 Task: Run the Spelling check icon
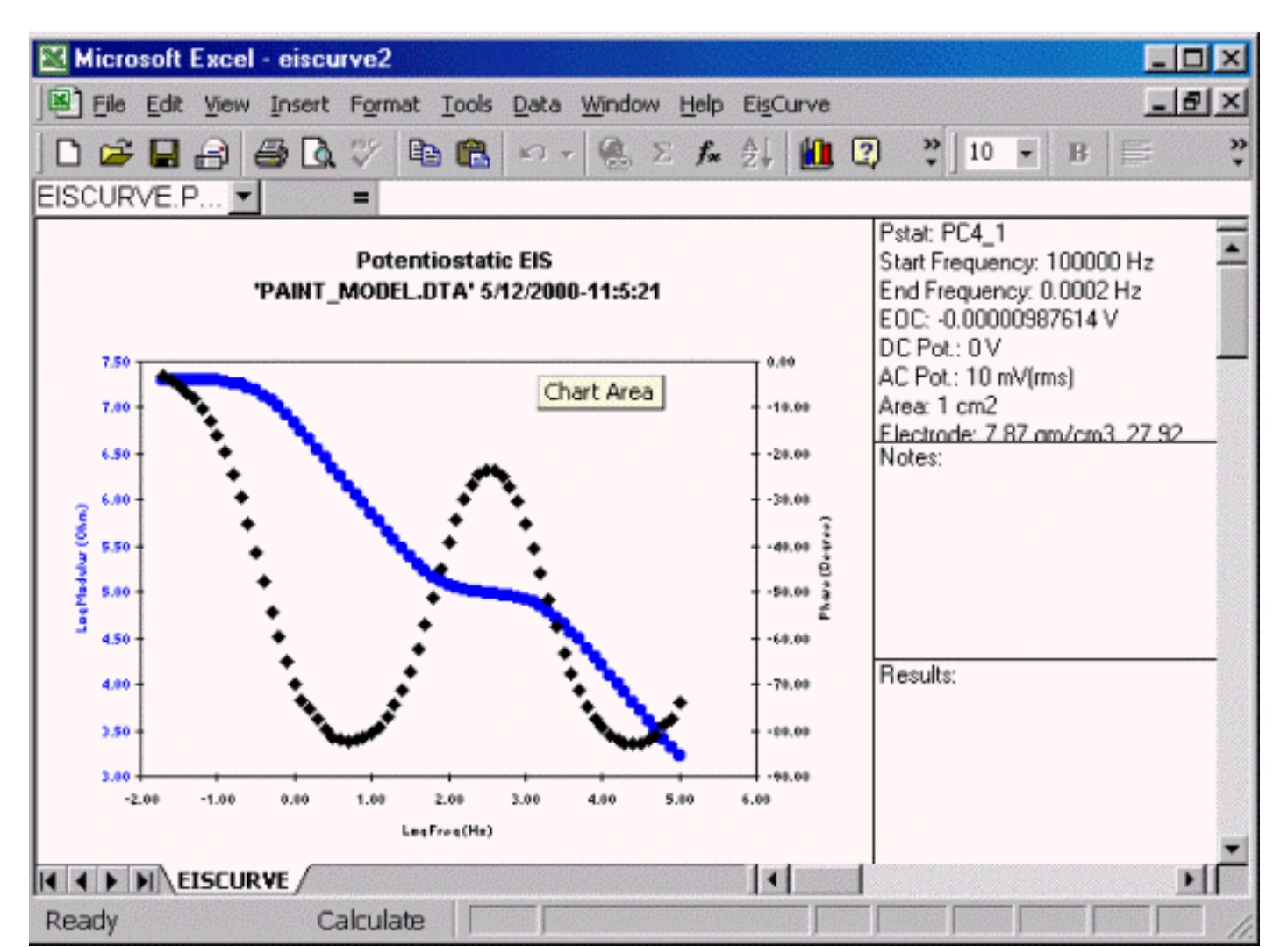point(366,154)
